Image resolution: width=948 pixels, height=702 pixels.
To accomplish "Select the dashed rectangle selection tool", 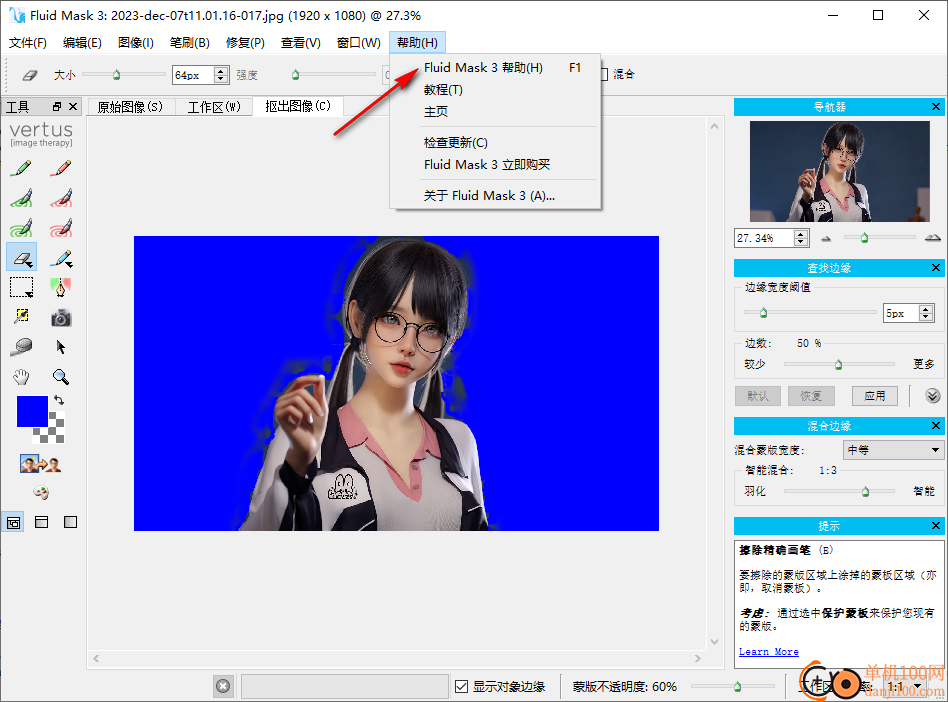I will 21,287.
